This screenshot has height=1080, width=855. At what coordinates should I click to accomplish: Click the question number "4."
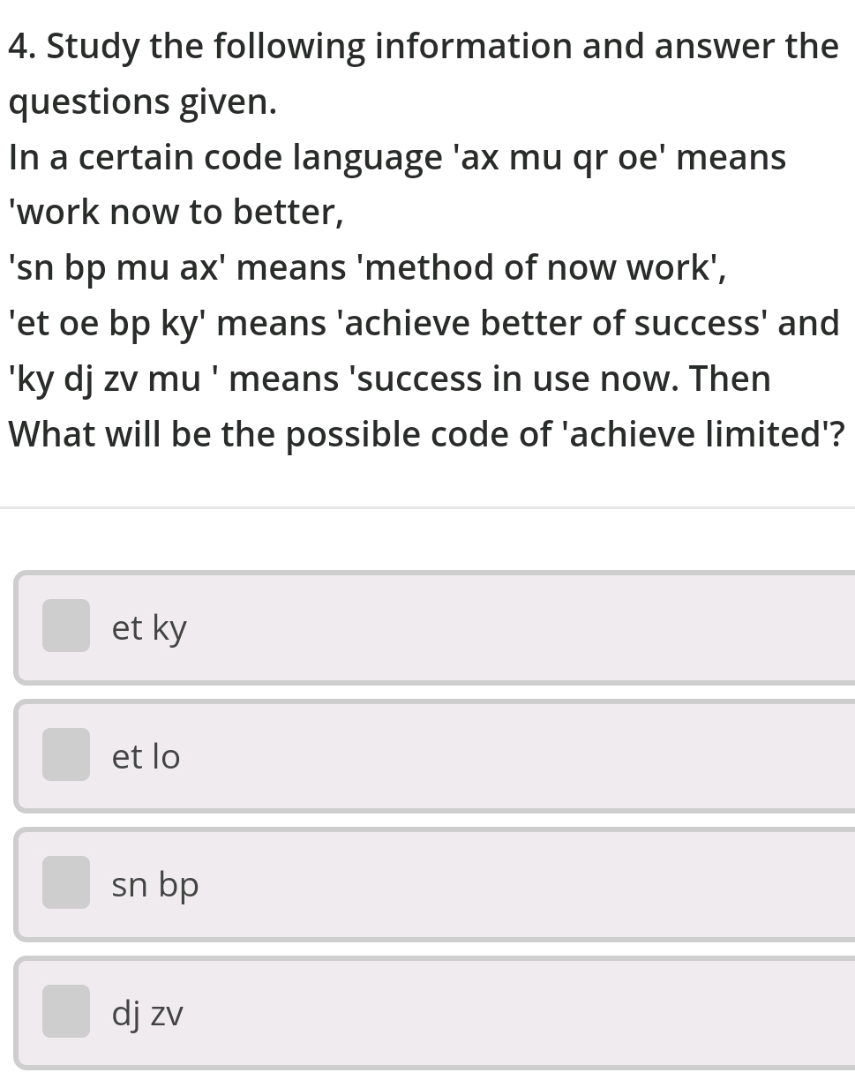pyautogui.click(x=22, y=46)
